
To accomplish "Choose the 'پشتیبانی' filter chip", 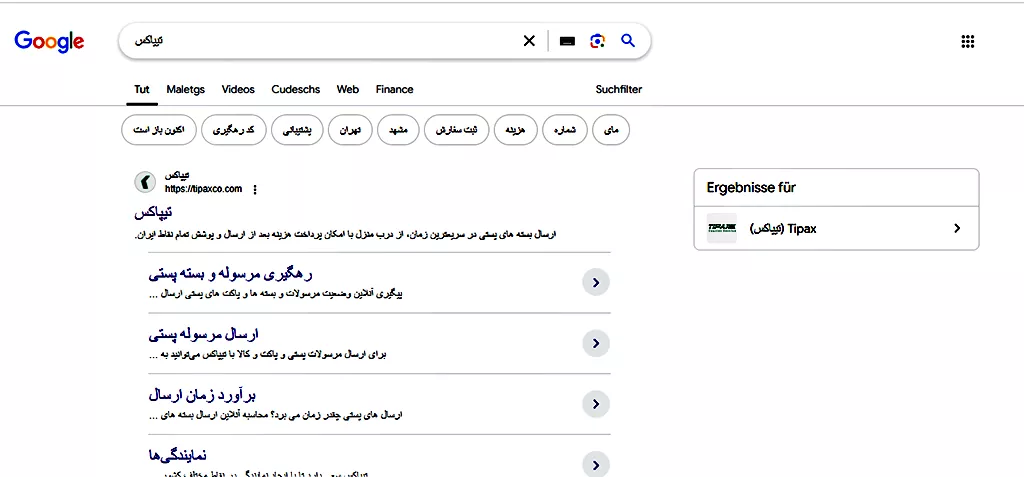I will click(x=297, y=130).
